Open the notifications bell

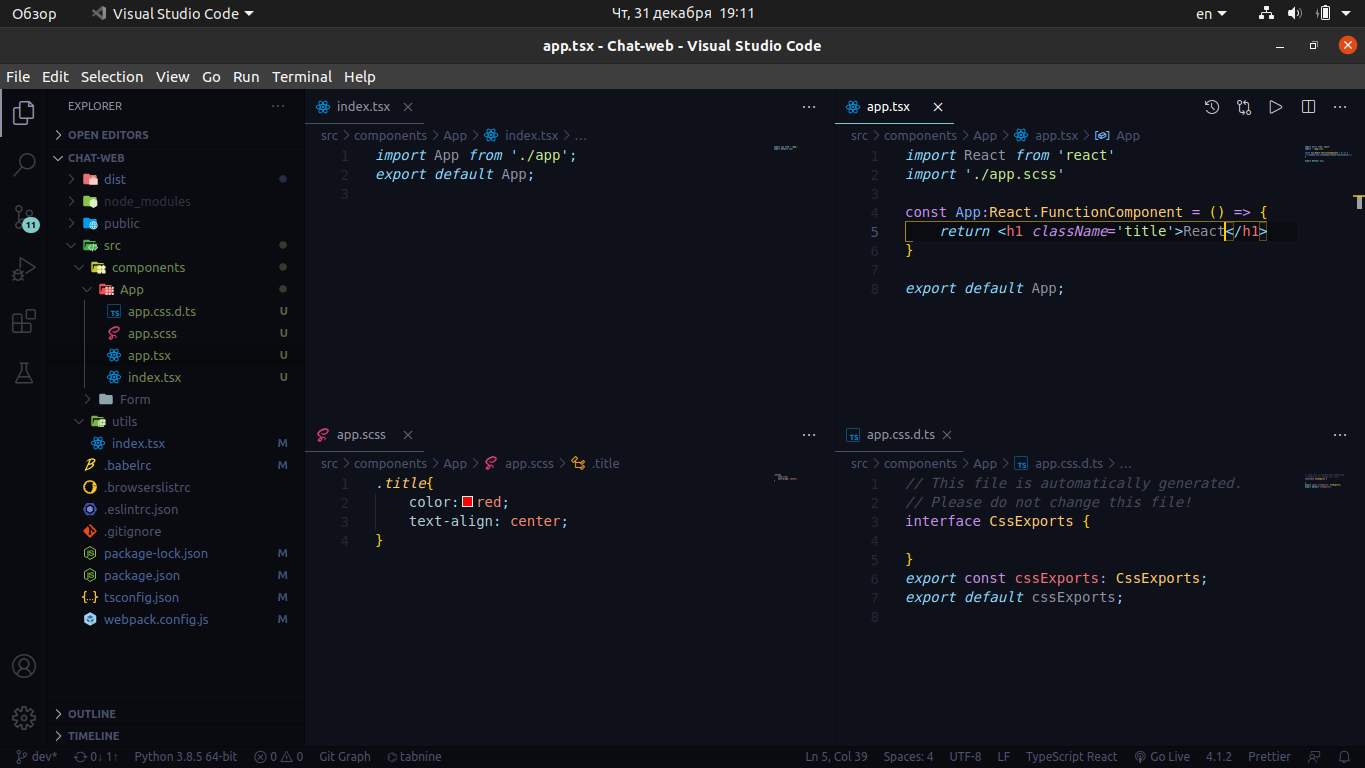1343,757
